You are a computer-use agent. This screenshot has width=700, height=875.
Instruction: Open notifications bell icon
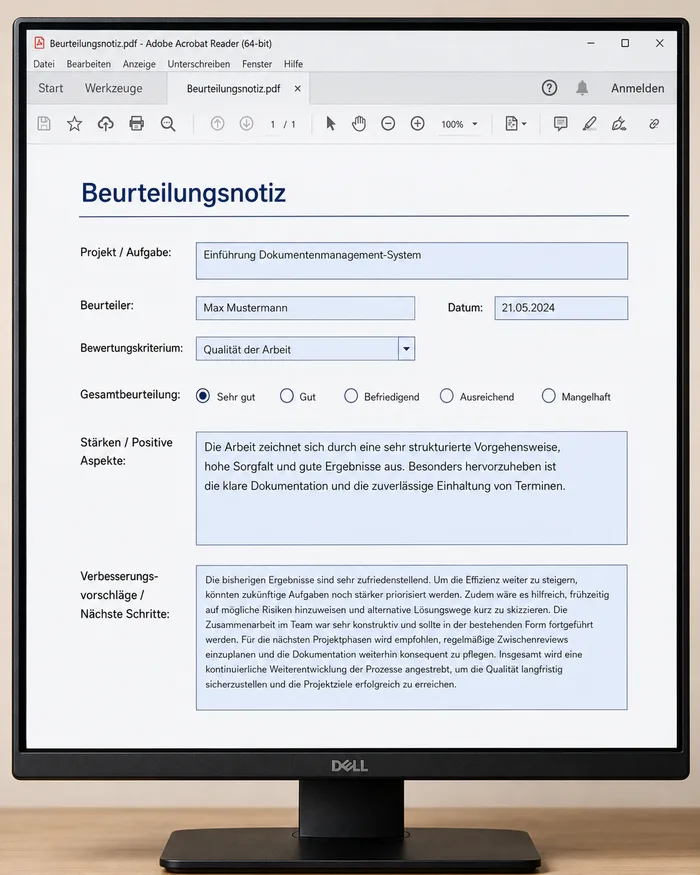(x=582, y=88)
